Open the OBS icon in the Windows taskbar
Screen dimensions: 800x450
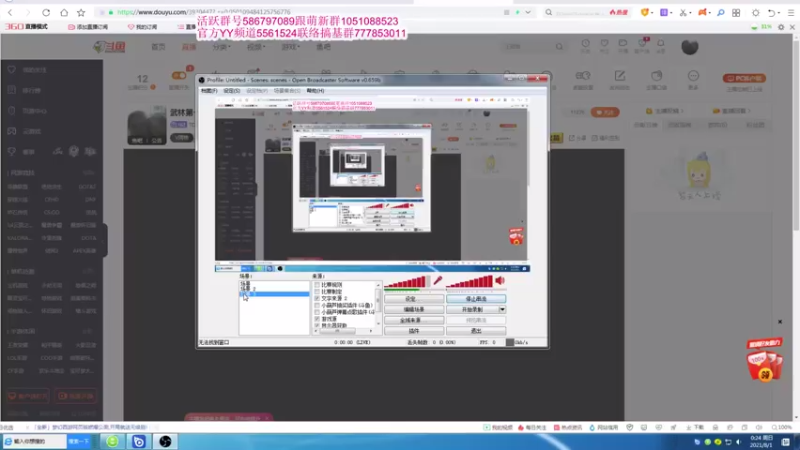pyautogui.click(x=165, y=441)
